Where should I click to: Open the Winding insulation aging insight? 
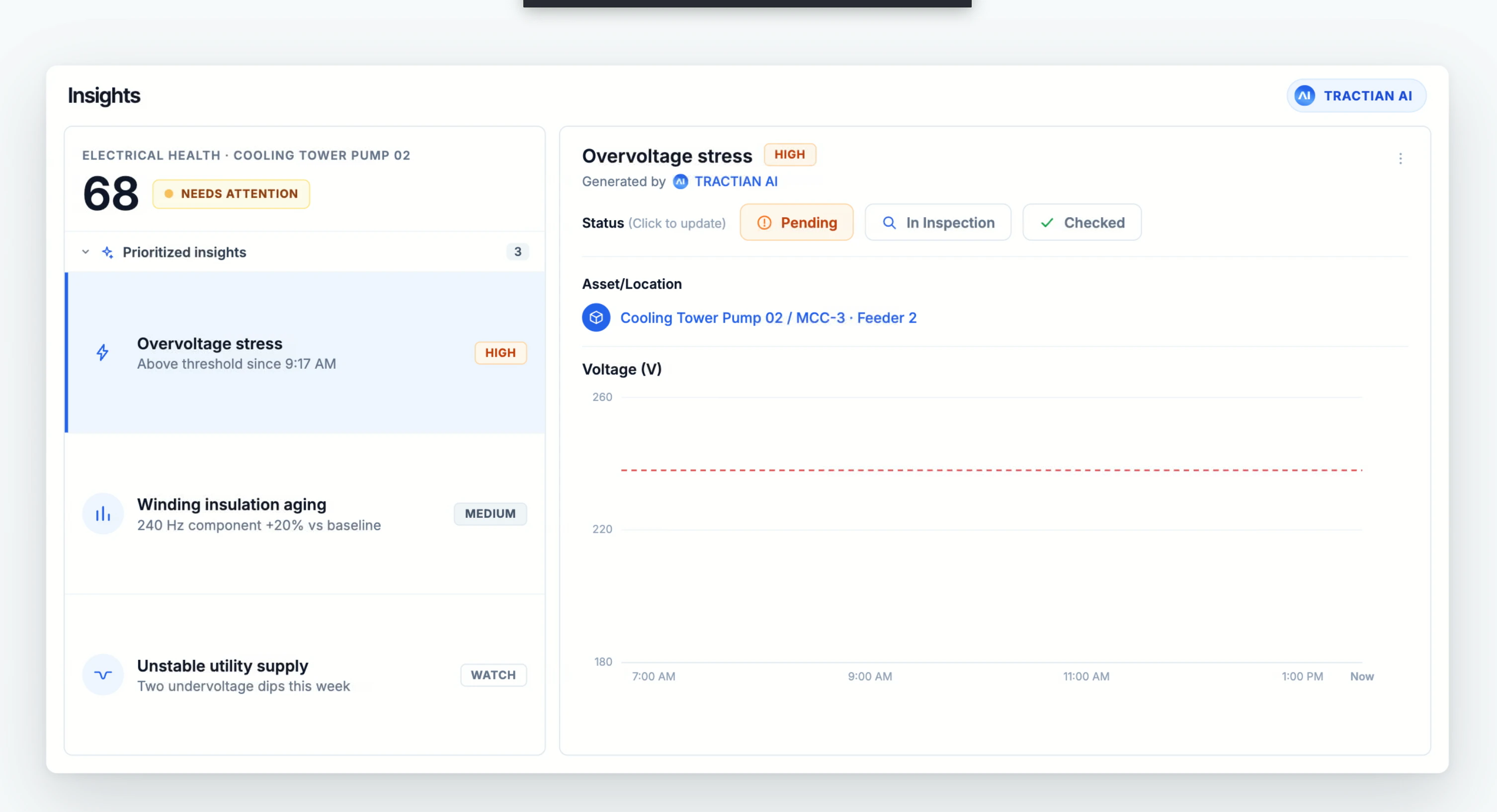click(305, 514)
